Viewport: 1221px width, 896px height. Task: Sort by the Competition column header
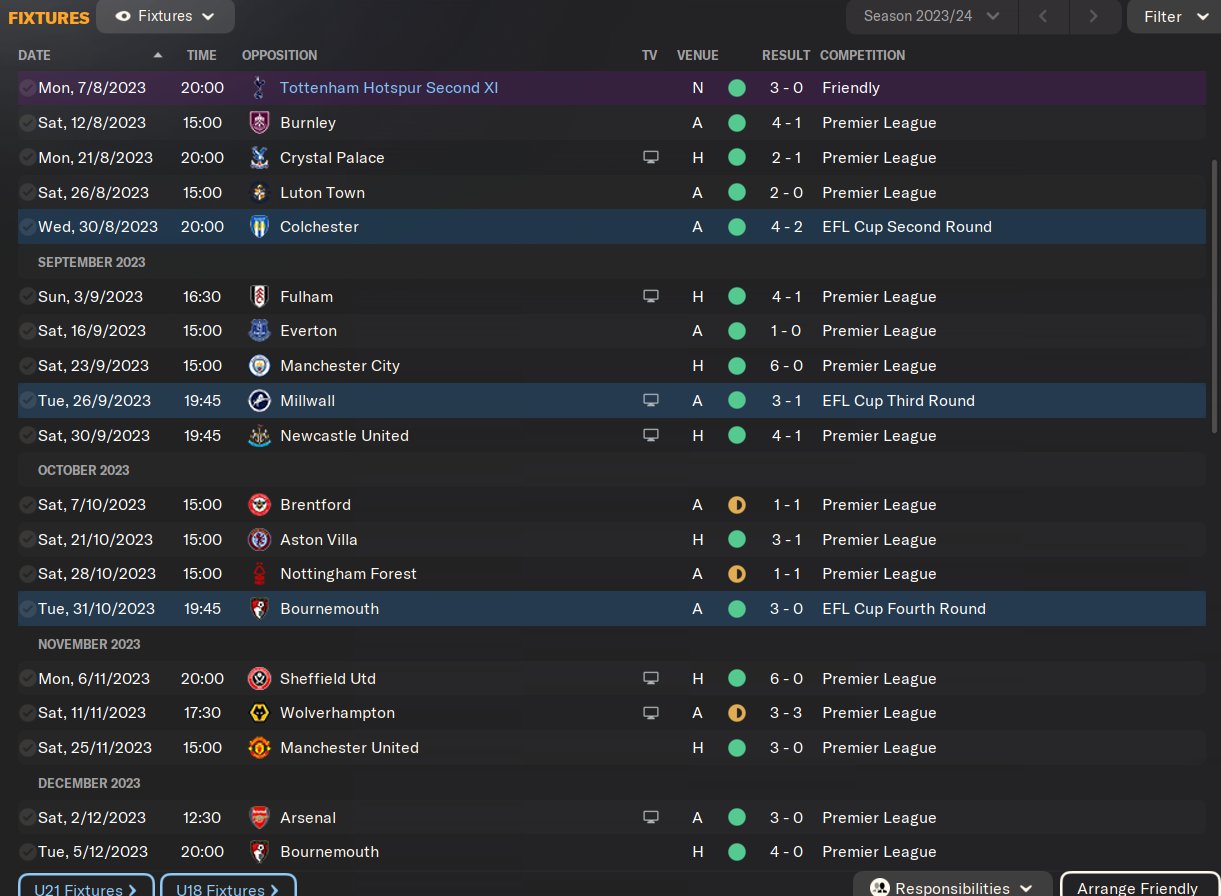862,56
